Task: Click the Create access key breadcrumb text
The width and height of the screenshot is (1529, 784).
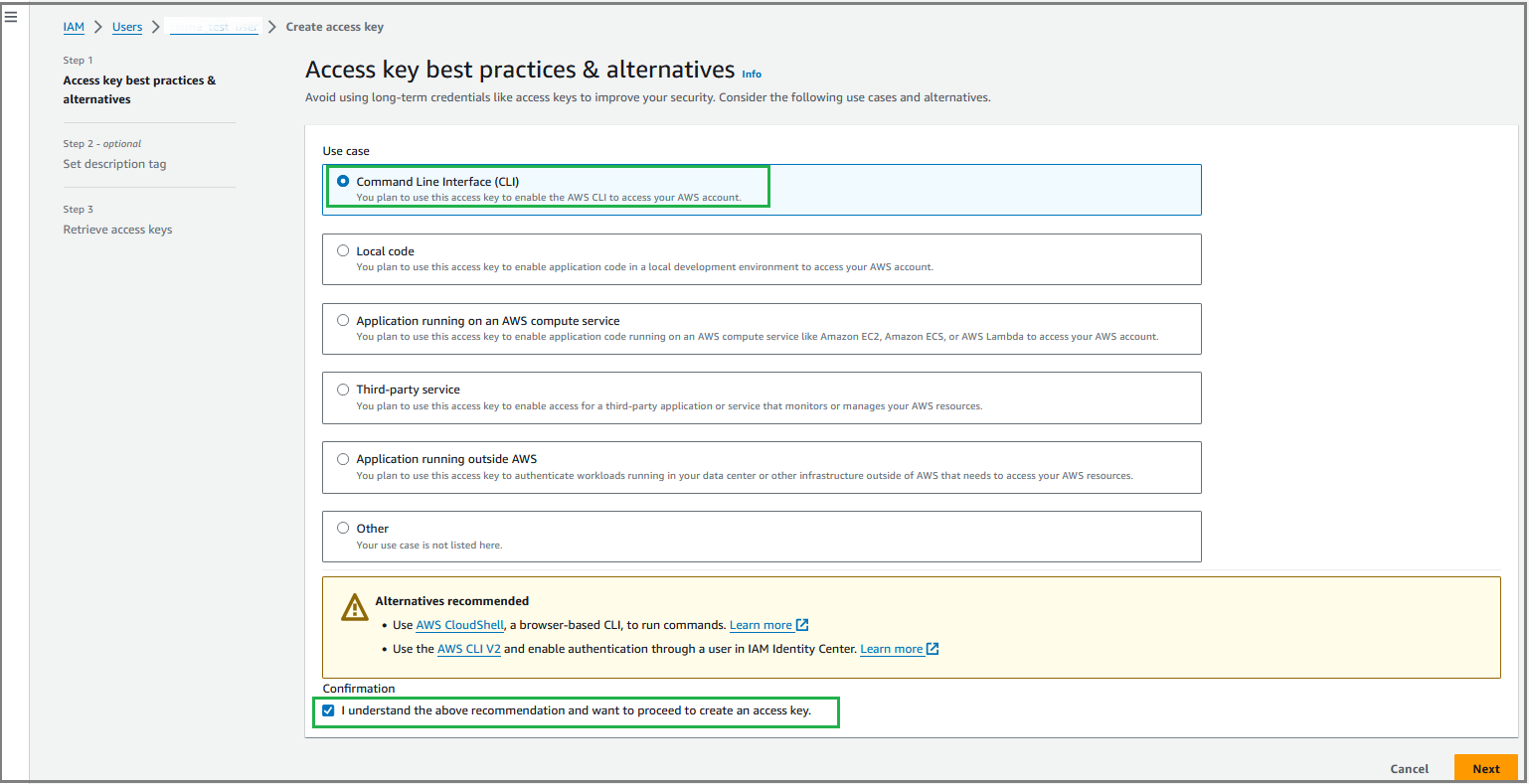Action: tap(335, 27)
